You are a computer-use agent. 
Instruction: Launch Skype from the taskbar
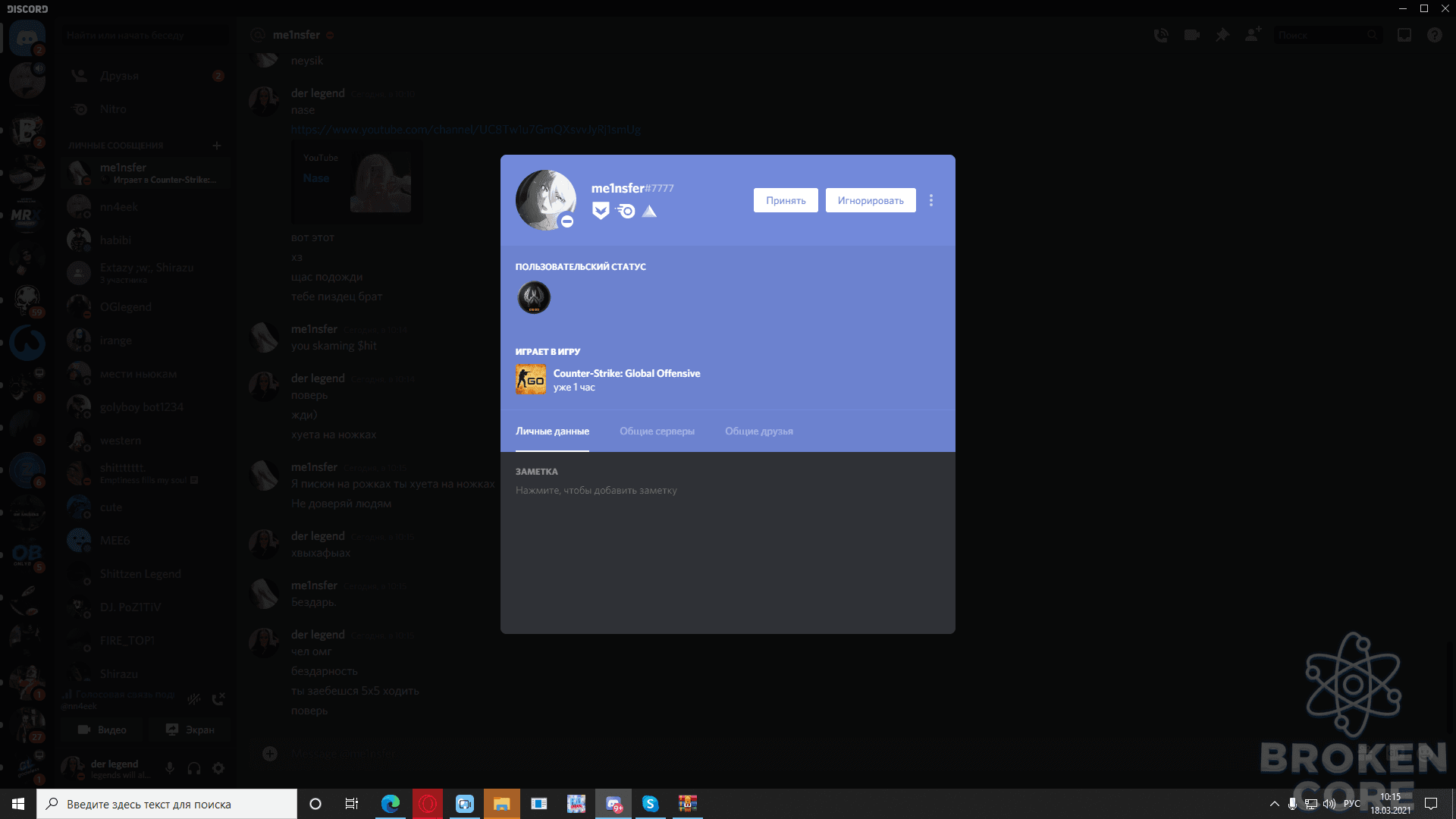(x=651, y=804)
